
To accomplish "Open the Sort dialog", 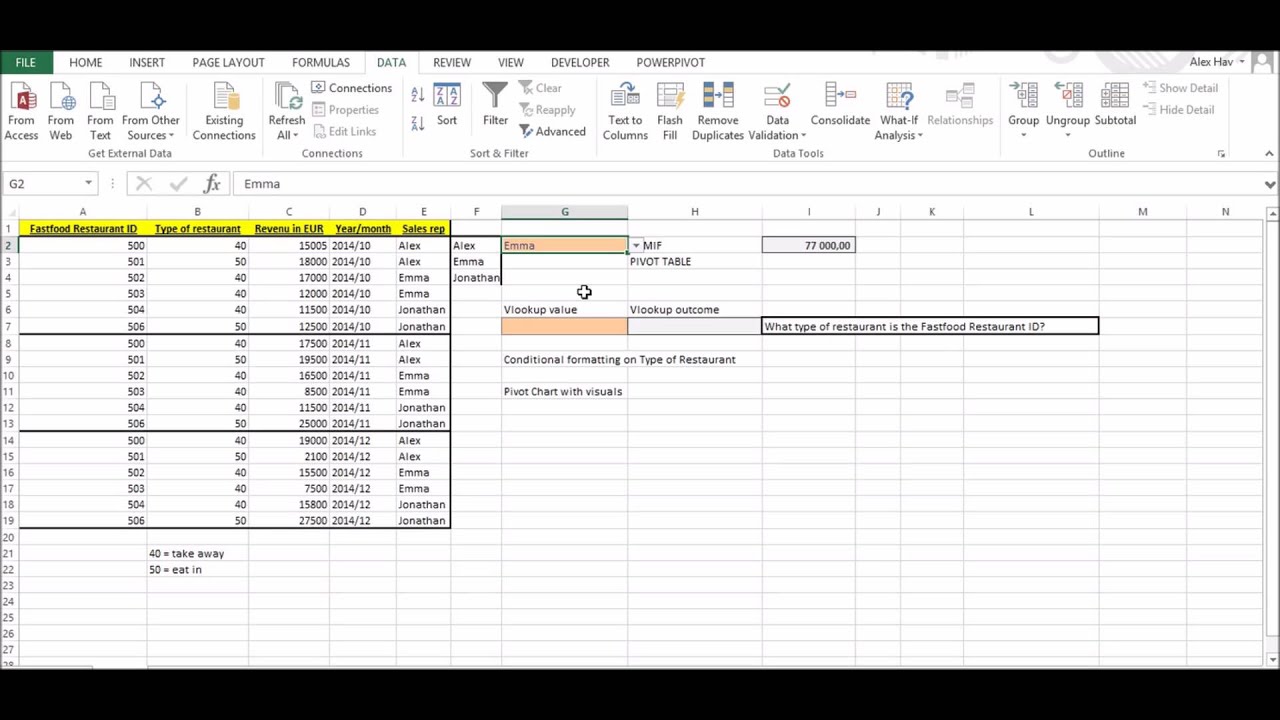I will [447, 105].
